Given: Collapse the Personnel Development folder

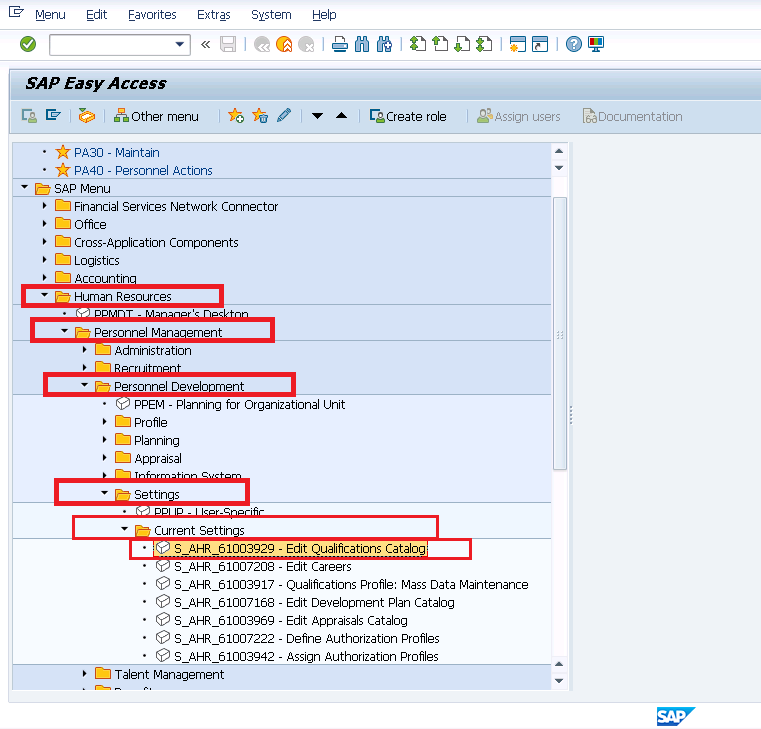Looking at the screenshot, I should (84, 384).
